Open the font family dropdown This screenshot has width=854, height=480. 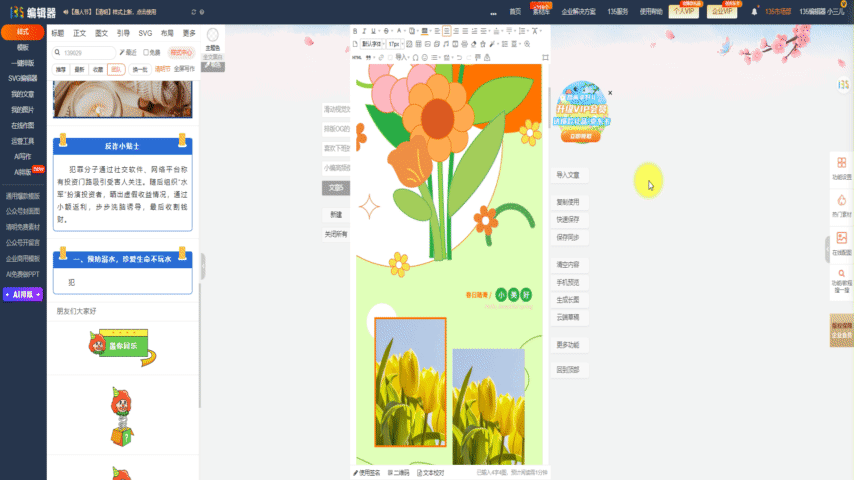pos(373,44)
